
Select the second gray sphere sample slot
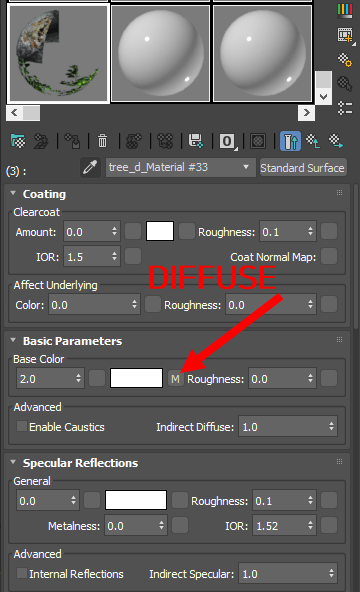point(160,54)
